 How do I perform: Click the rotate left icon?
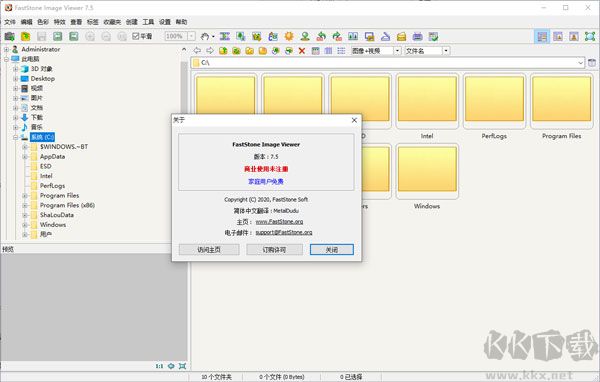point(321,37)
